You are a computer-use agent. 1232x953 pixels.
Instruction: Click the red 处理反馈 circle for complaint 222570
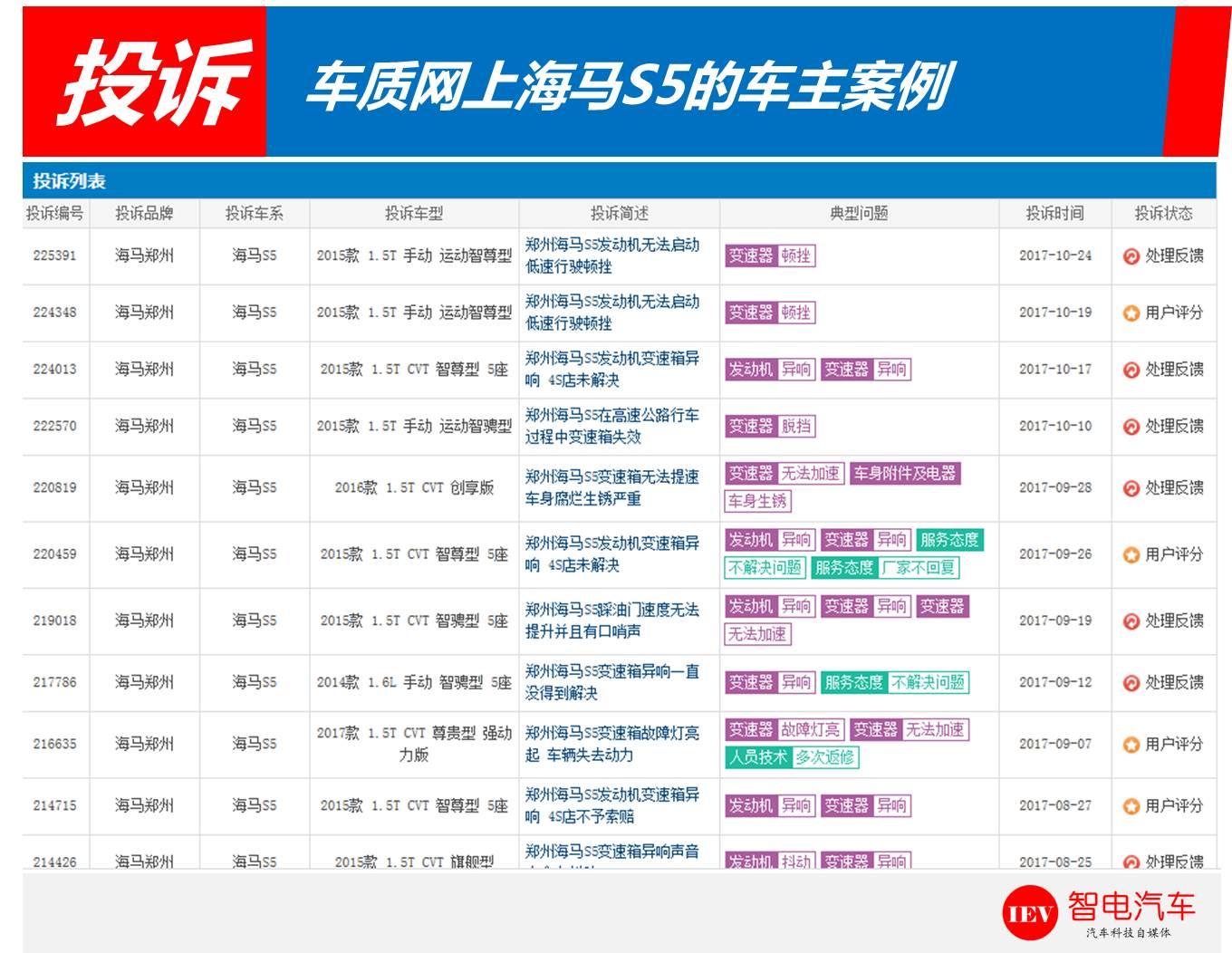1131,426
